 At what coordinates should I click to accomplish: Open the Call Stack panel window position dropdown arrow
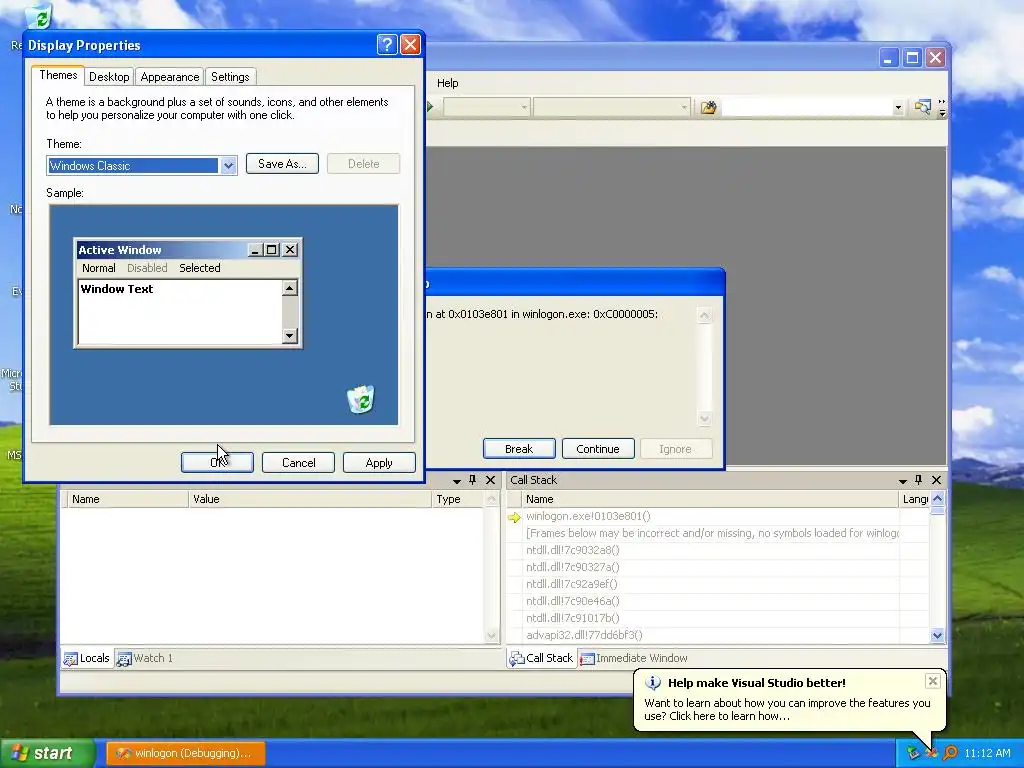(902, 481)
